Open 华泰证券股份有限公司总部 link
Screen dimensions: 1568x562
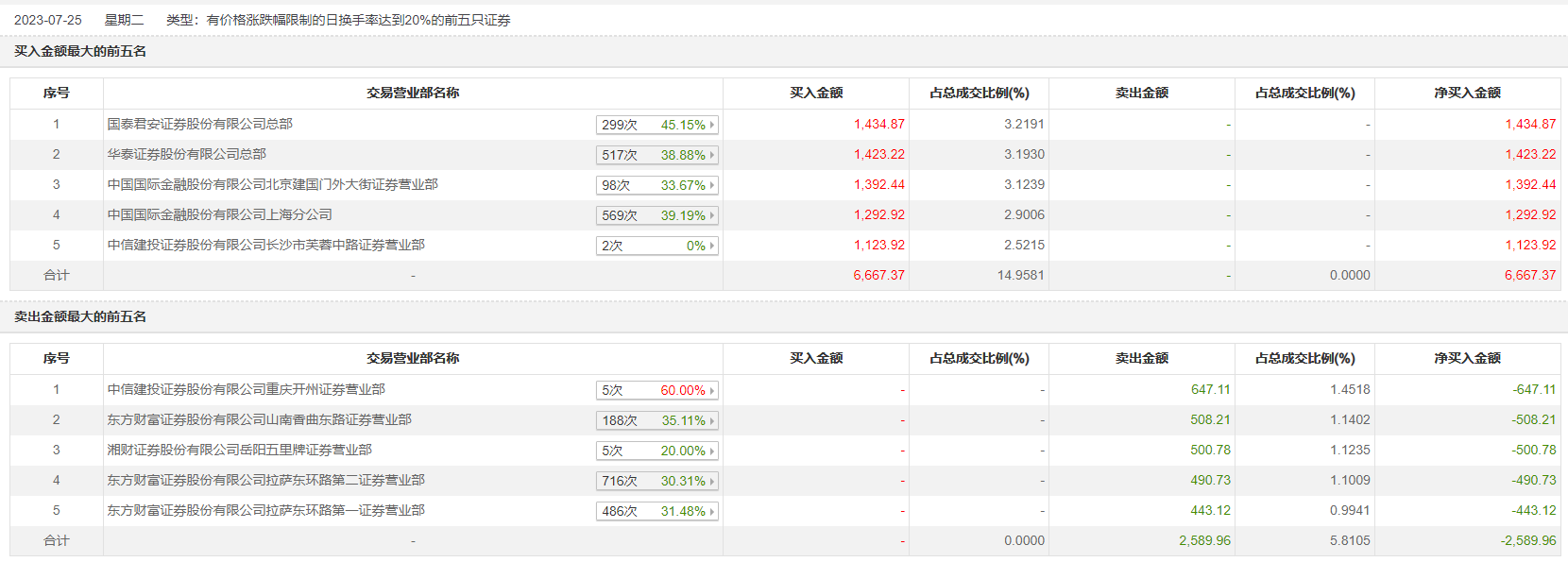(x=186, y=154)
